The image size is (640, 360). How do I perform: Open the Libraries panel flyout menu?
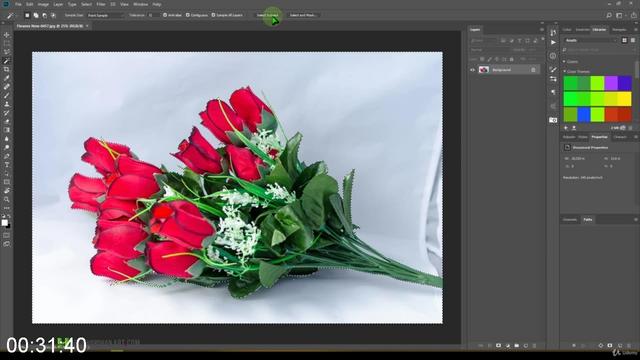point(636,29)
